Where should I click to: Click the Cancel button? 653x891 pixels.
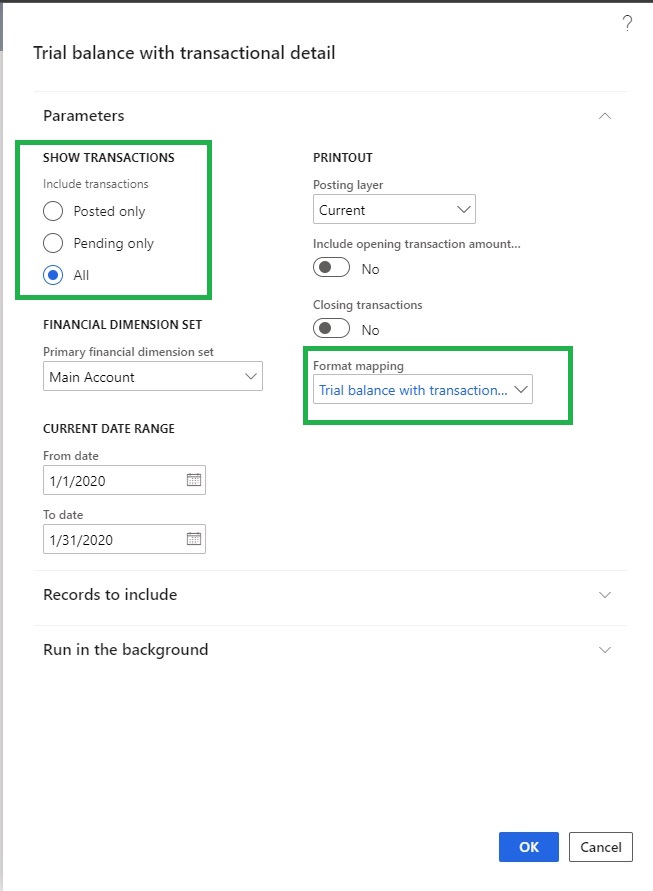(601, 847)
